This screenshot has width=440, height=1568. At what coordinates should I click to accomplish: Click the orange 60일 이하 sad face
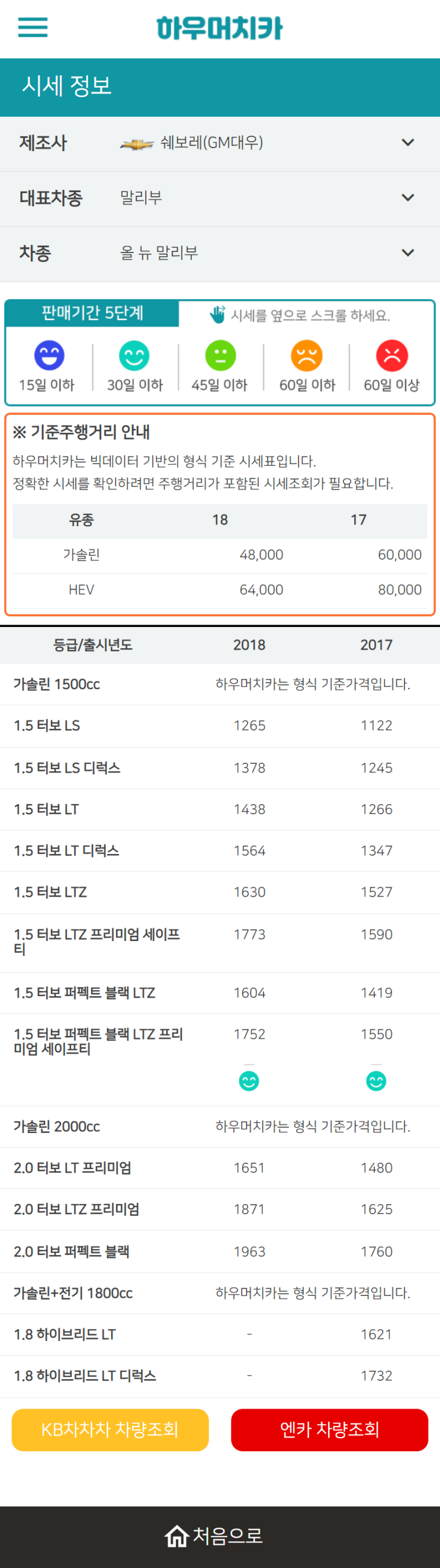307,356
